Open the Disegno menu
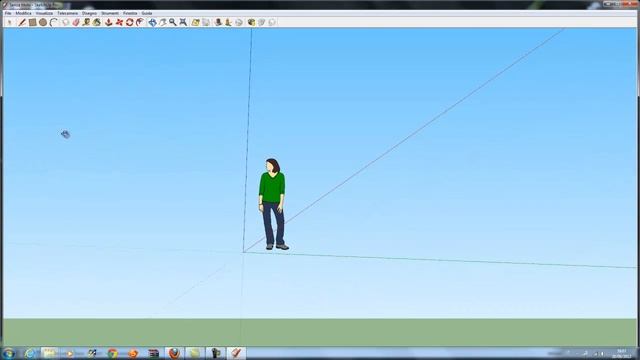 tap(89, 13)
